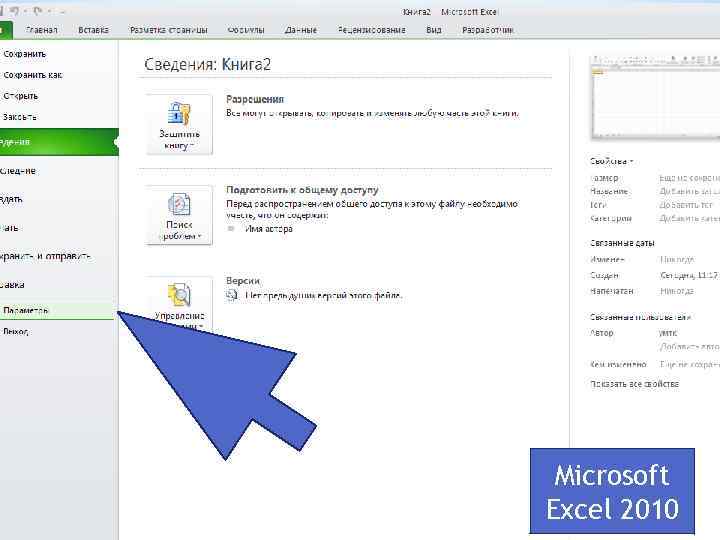Screen dimensions: 720x540
Task: Click Показать все свойства link
Action: (634, 384)
